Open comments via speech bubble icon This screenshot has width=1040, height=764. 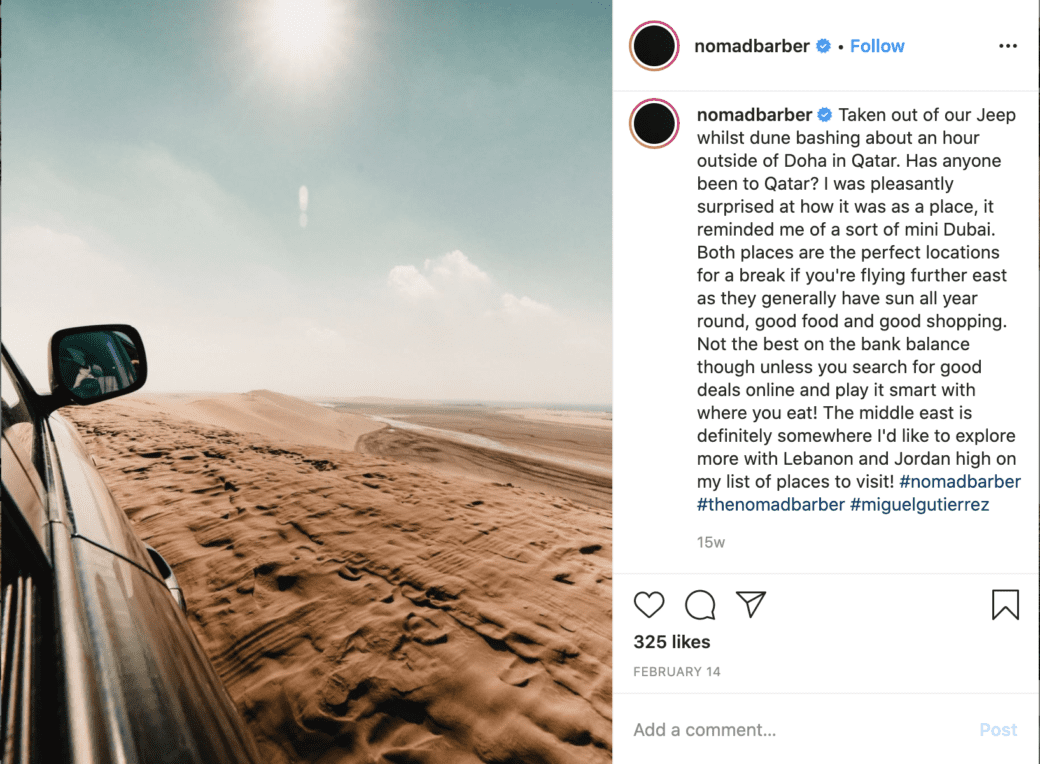(700, 604)
